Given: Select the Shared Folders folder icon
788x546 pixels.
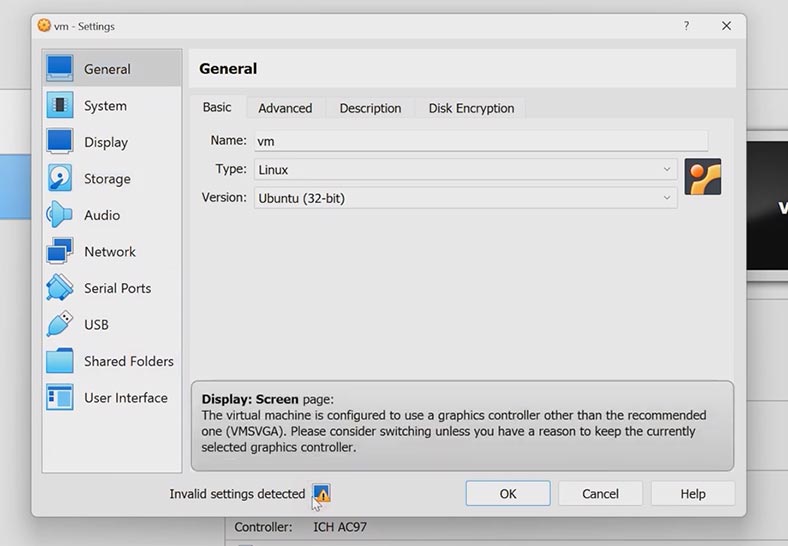Looking at the screenshot, I should 60,360.
